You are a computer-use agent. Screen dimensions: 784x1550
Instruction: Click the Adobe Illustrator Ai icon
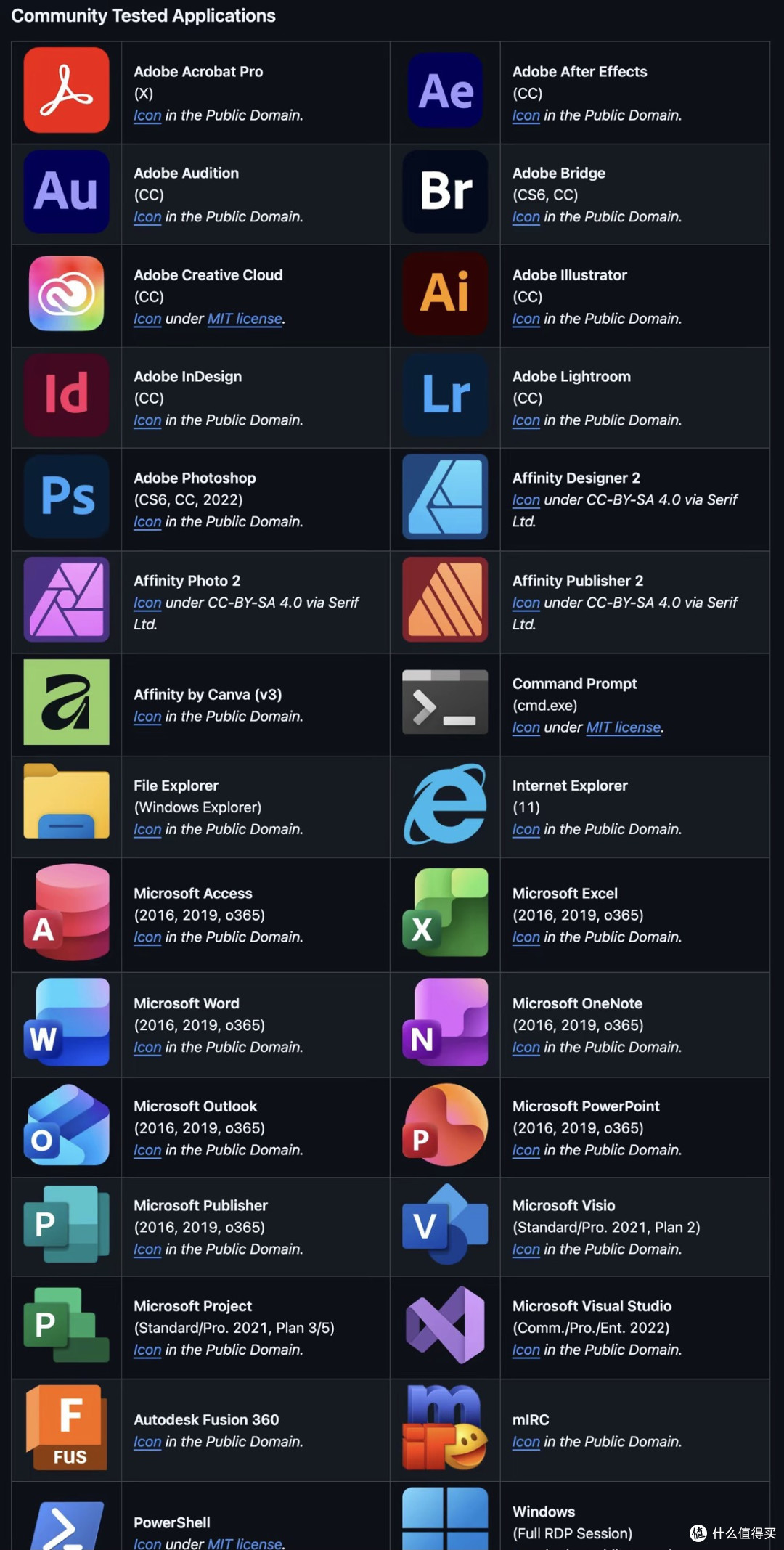445,293
